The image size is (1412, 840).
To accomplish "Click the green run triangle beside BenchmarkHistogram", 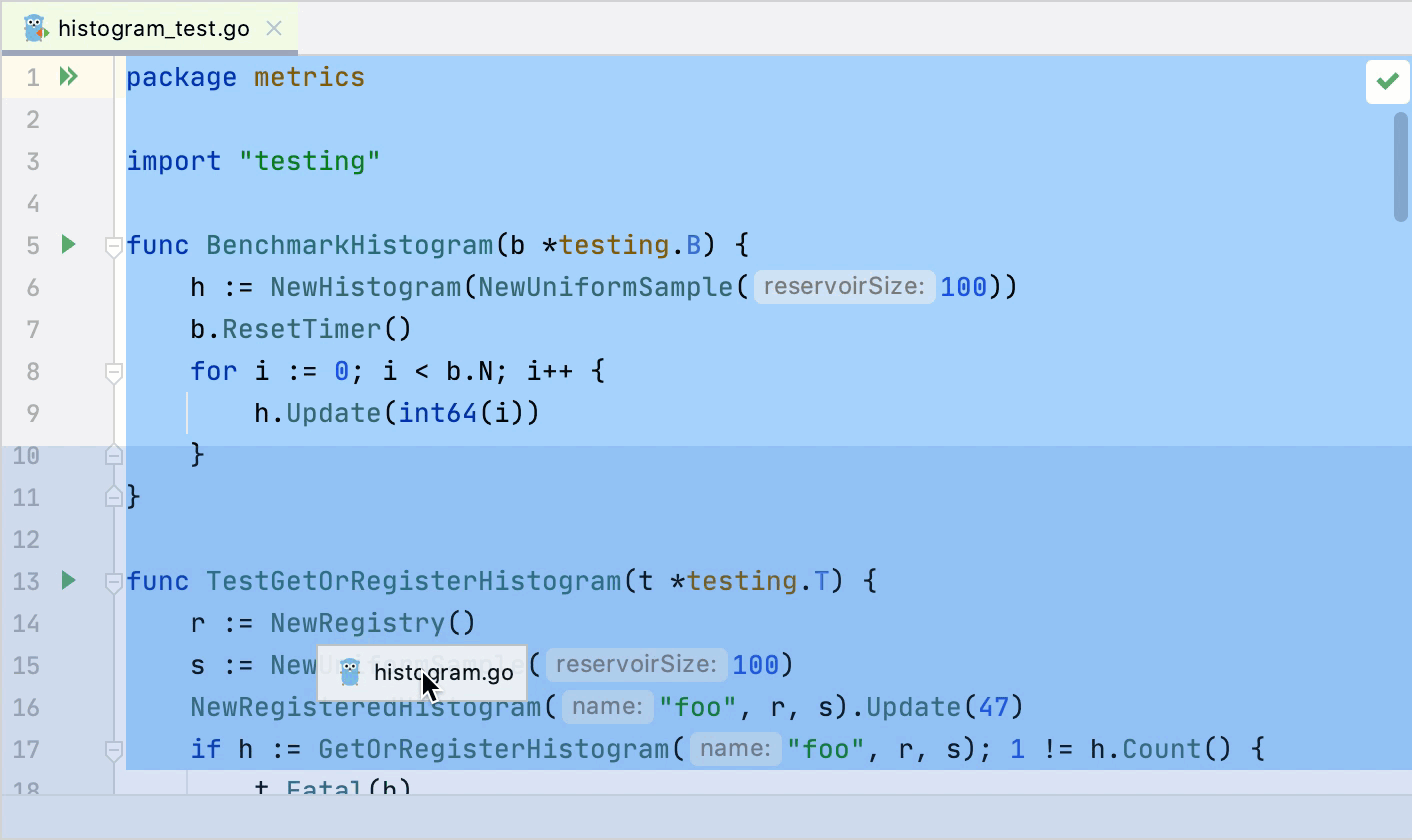I will coord(66,243).
